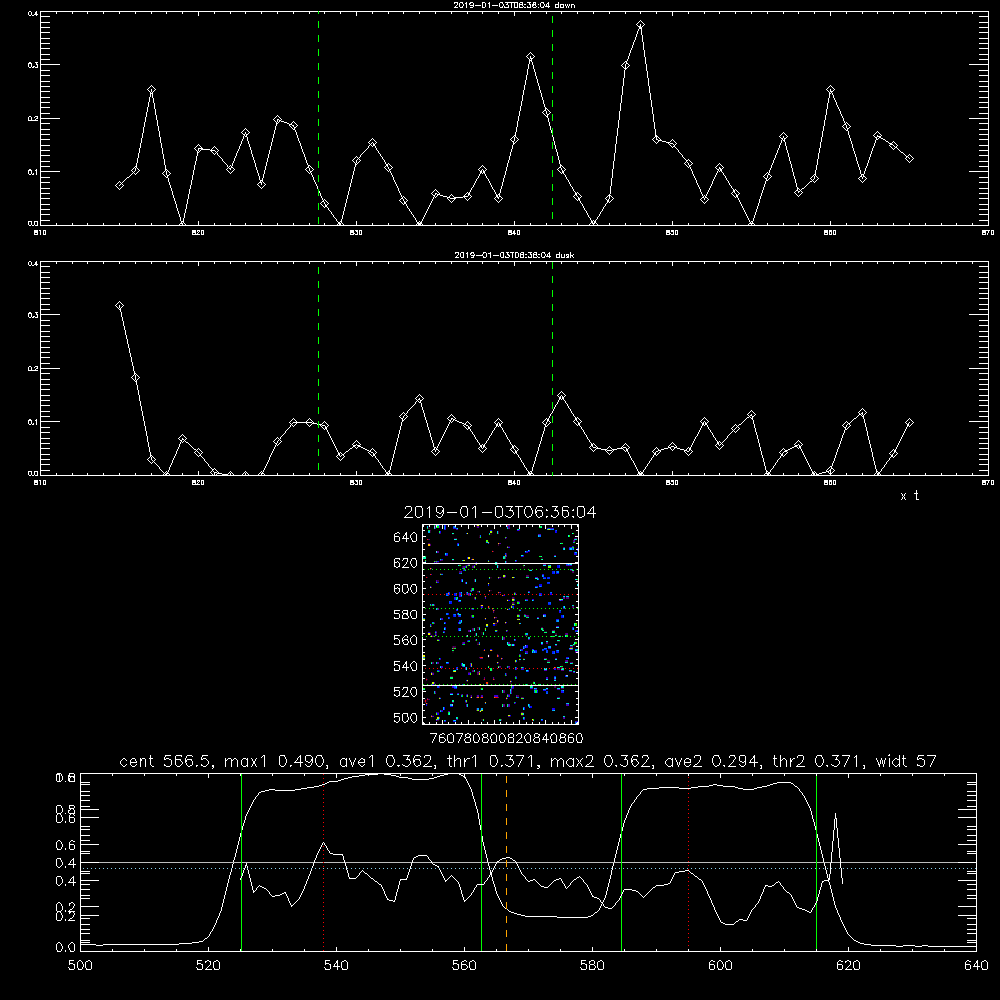Screen dimensions: 1000x1000
Task: Click the 580 label on bottom plot x-axis
Action: 592,966
